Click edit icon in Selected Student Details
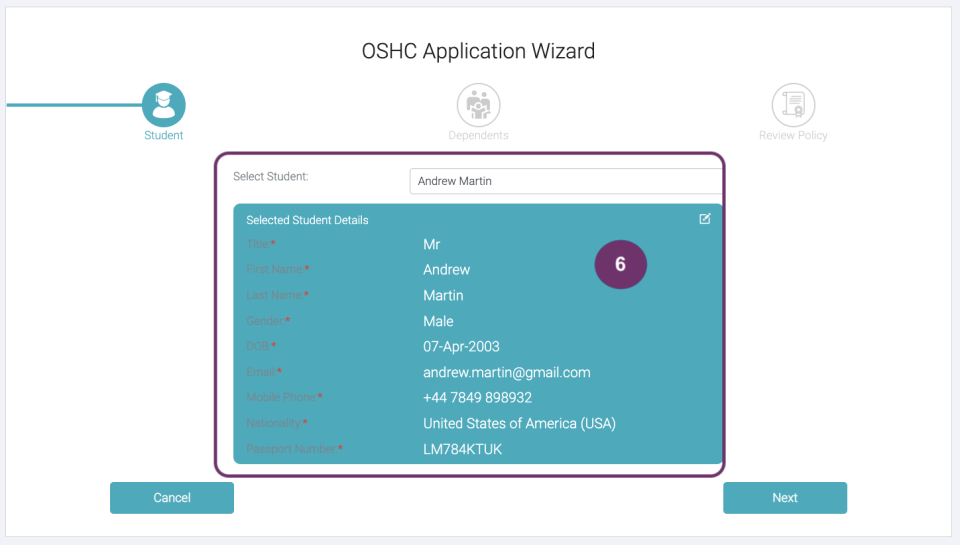Screen dimensions: 960x545 [705, 219]
